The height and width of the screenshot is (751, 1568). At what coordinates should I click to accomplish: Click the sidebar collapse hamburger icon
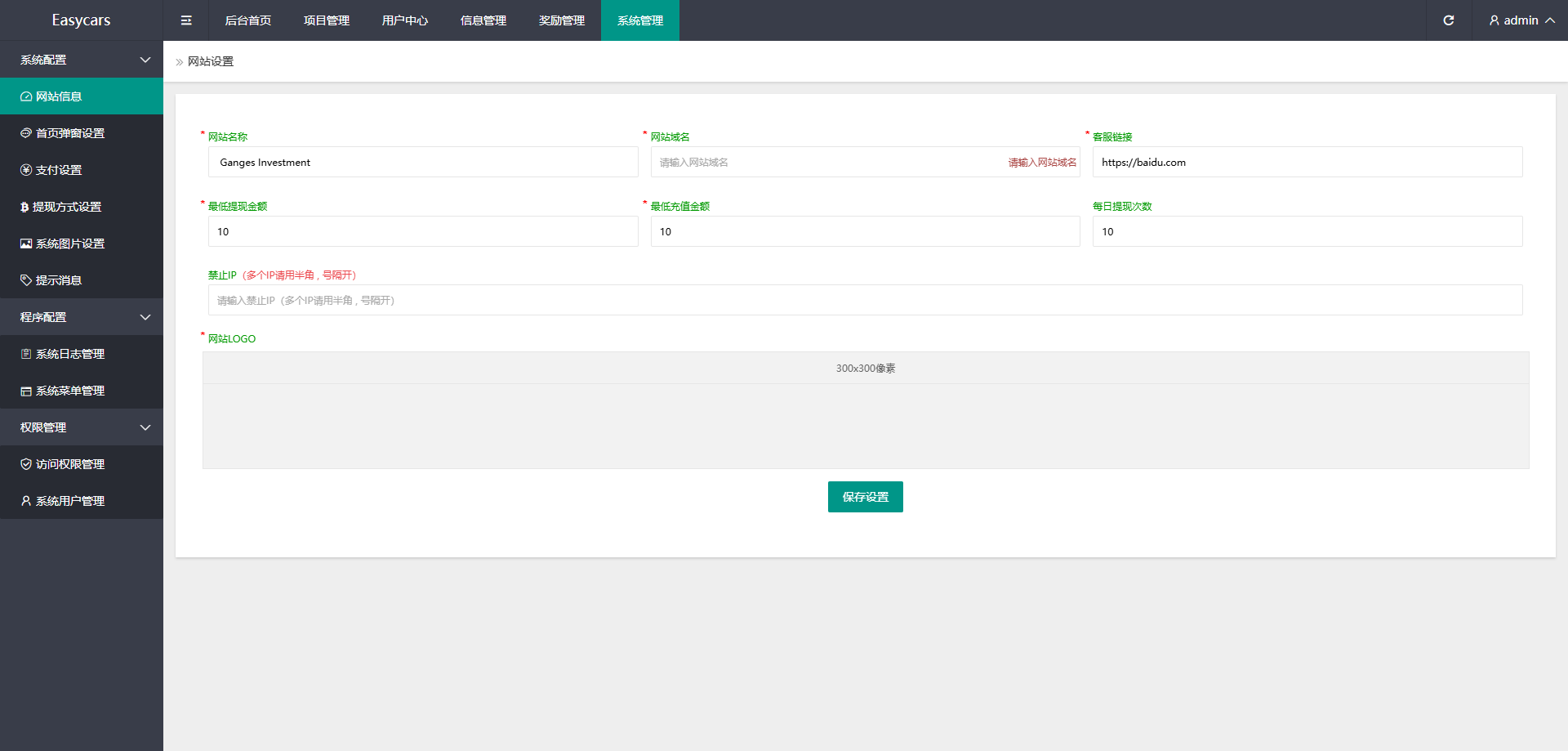186,20
